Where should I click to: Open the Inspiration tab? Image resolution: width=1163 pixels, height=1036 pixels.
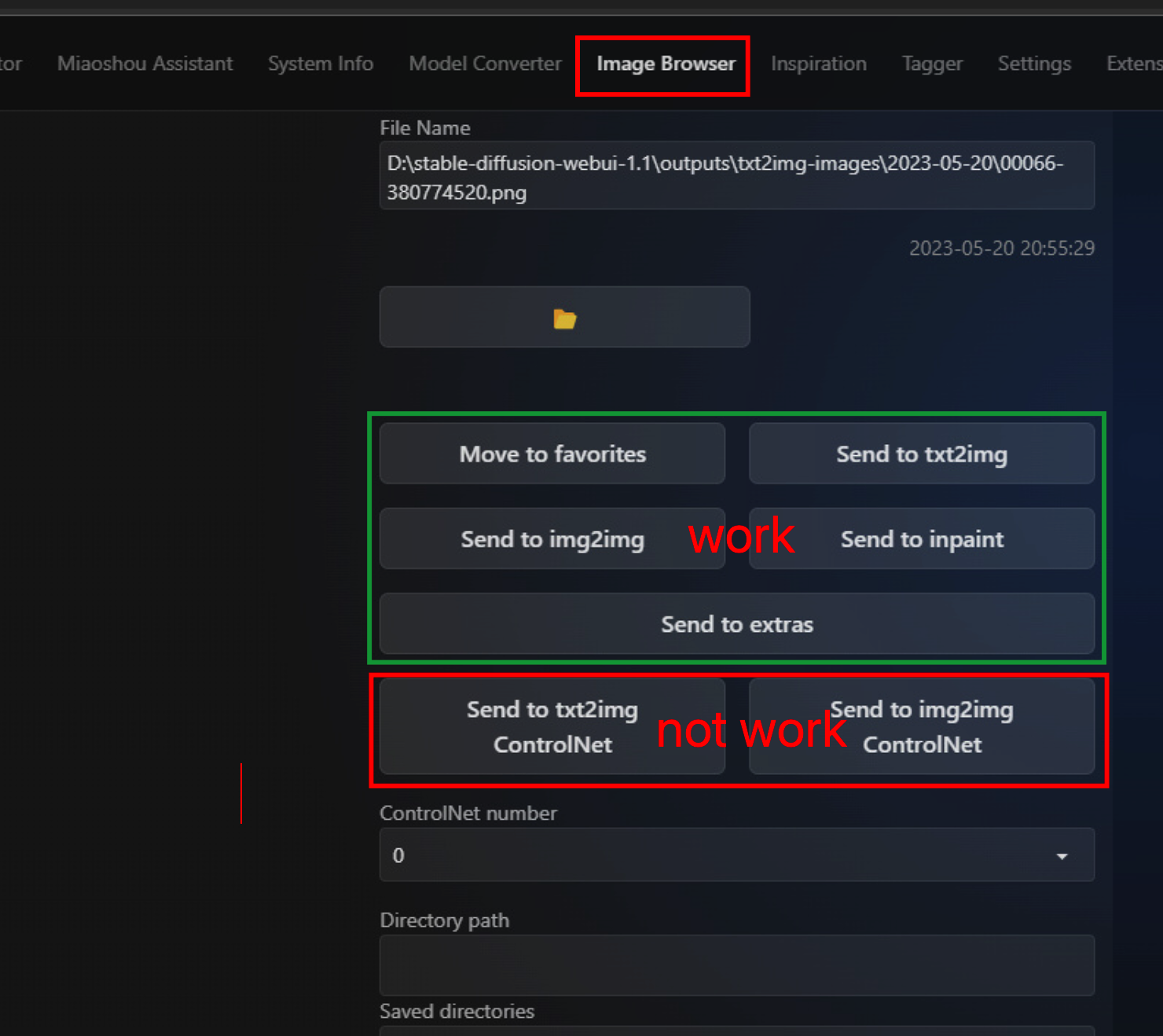pos(819,64)
